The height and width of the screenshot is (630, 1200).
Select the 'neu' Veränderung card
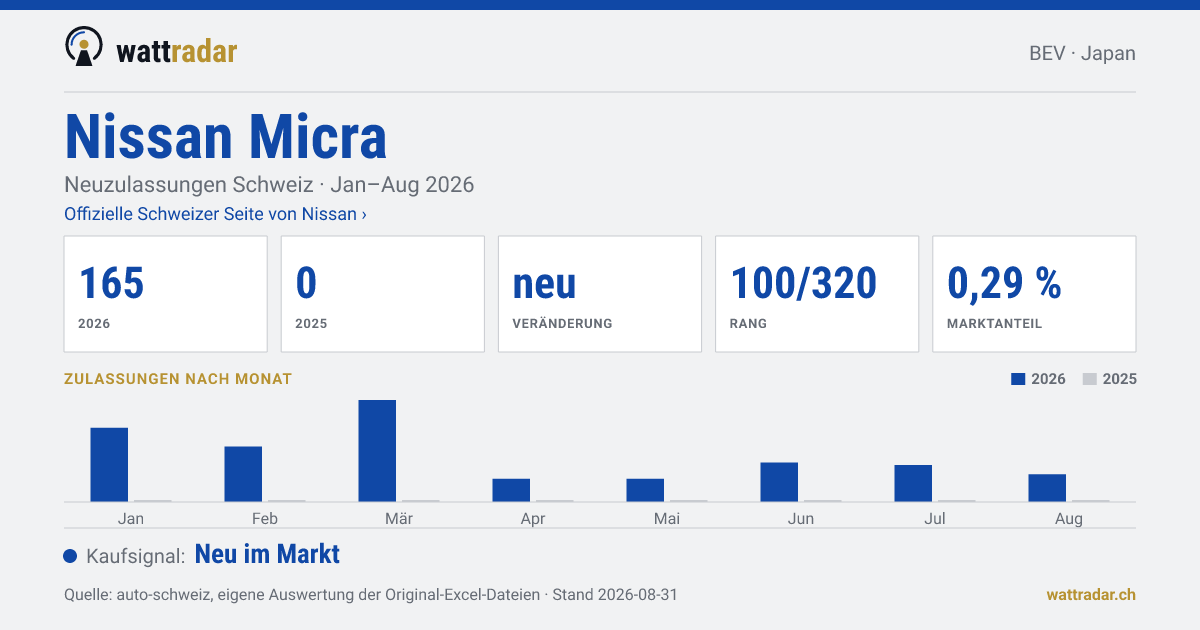pyautogui.click(x=600, y=294)
